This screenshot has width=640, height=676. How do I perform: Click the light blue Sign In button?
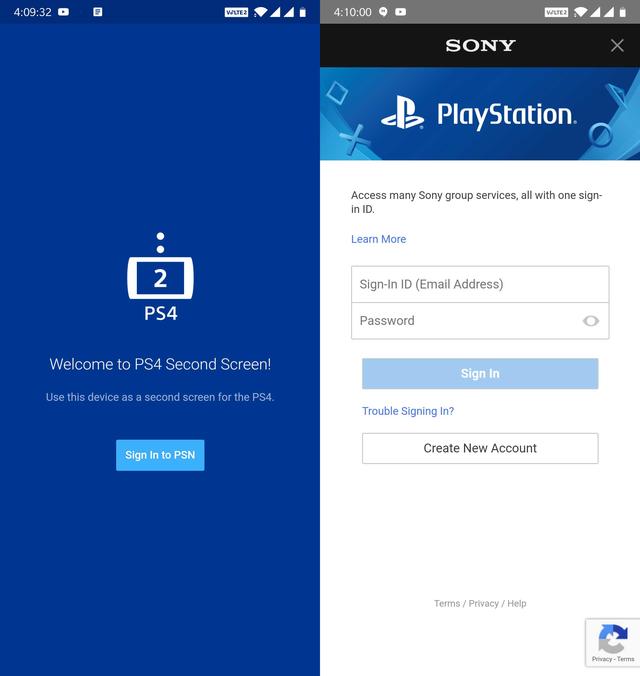click(x=480, y=373)
